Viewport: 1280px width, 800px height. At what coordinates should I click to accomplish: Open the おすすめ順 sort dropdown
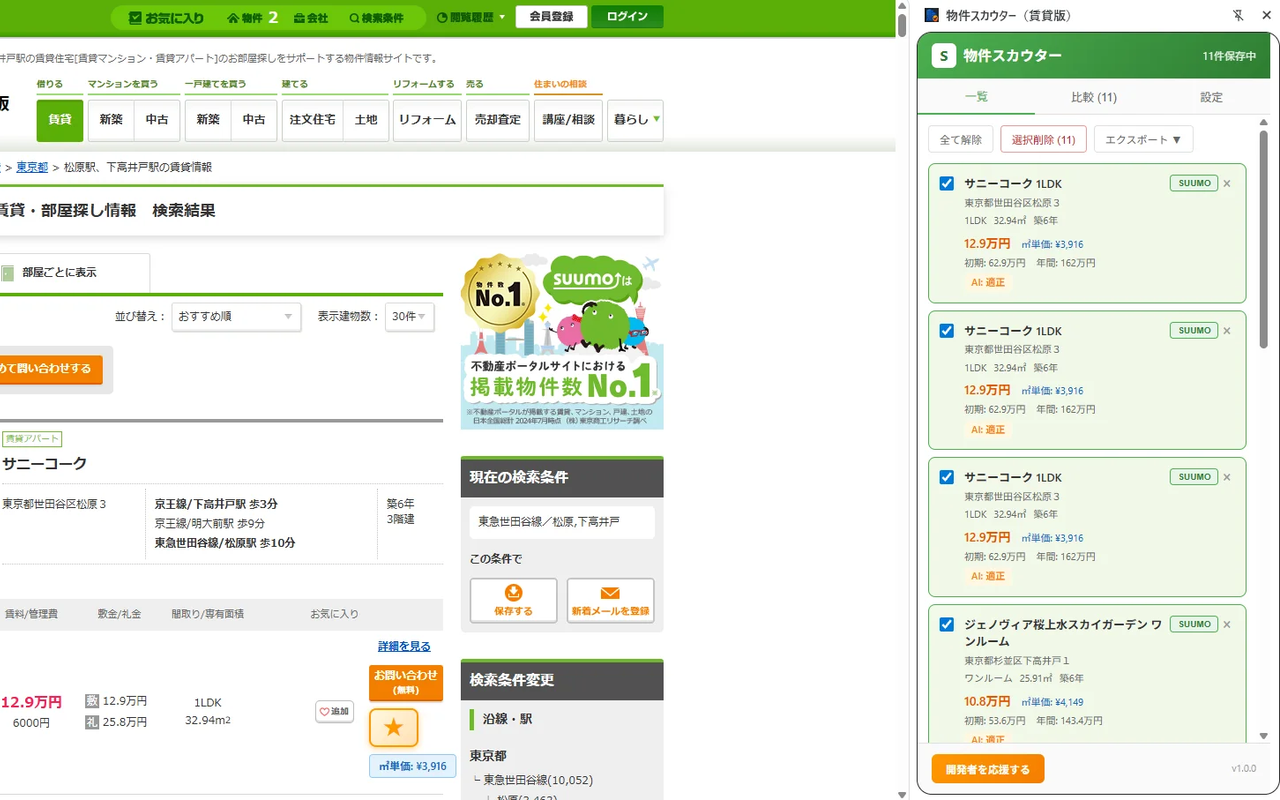236,316
